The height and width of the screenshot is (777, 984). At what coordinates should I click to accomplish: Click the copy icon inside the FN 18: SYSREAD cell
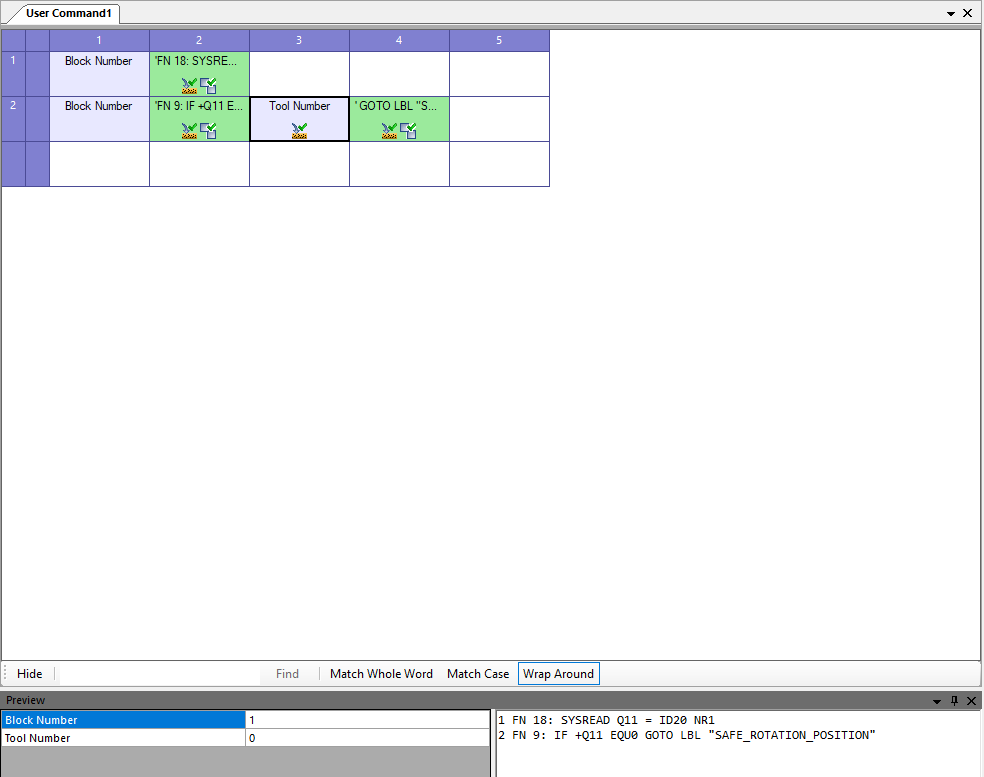(210, 85)
